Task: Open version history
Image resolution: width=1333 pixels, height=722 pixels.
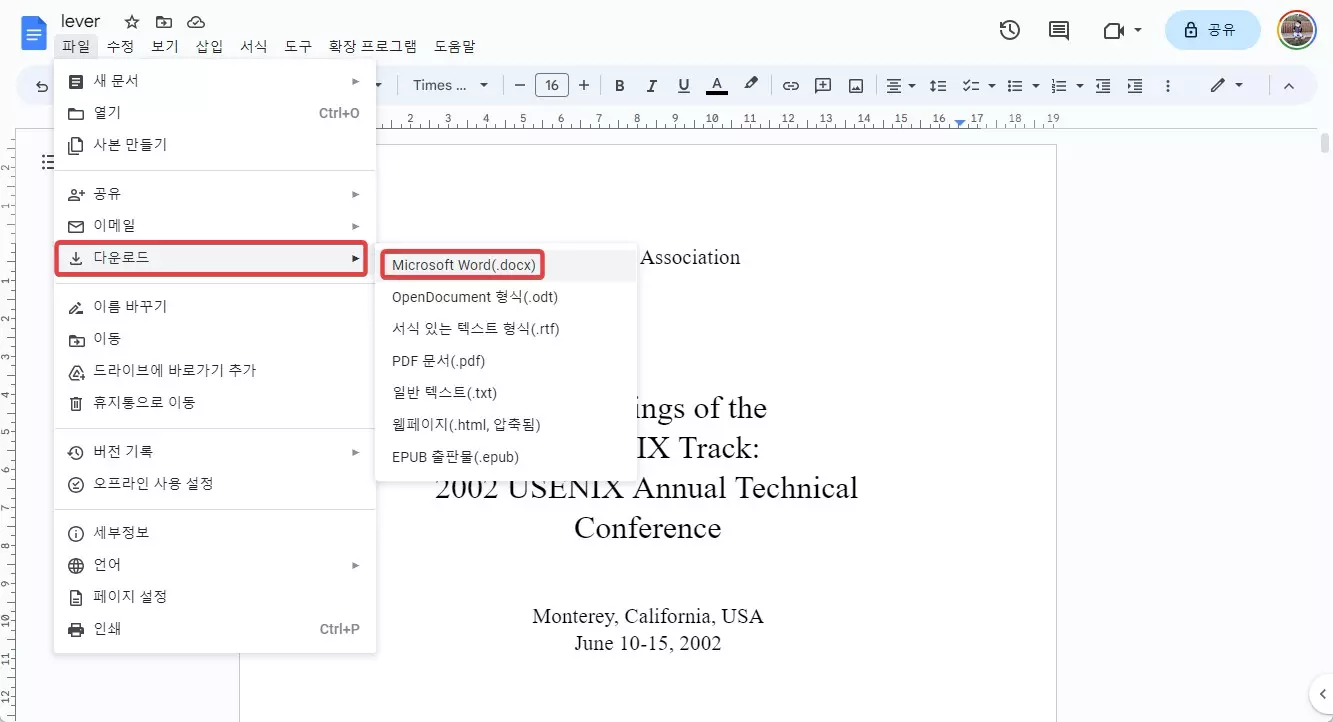Action: (x=1009, y=30)
